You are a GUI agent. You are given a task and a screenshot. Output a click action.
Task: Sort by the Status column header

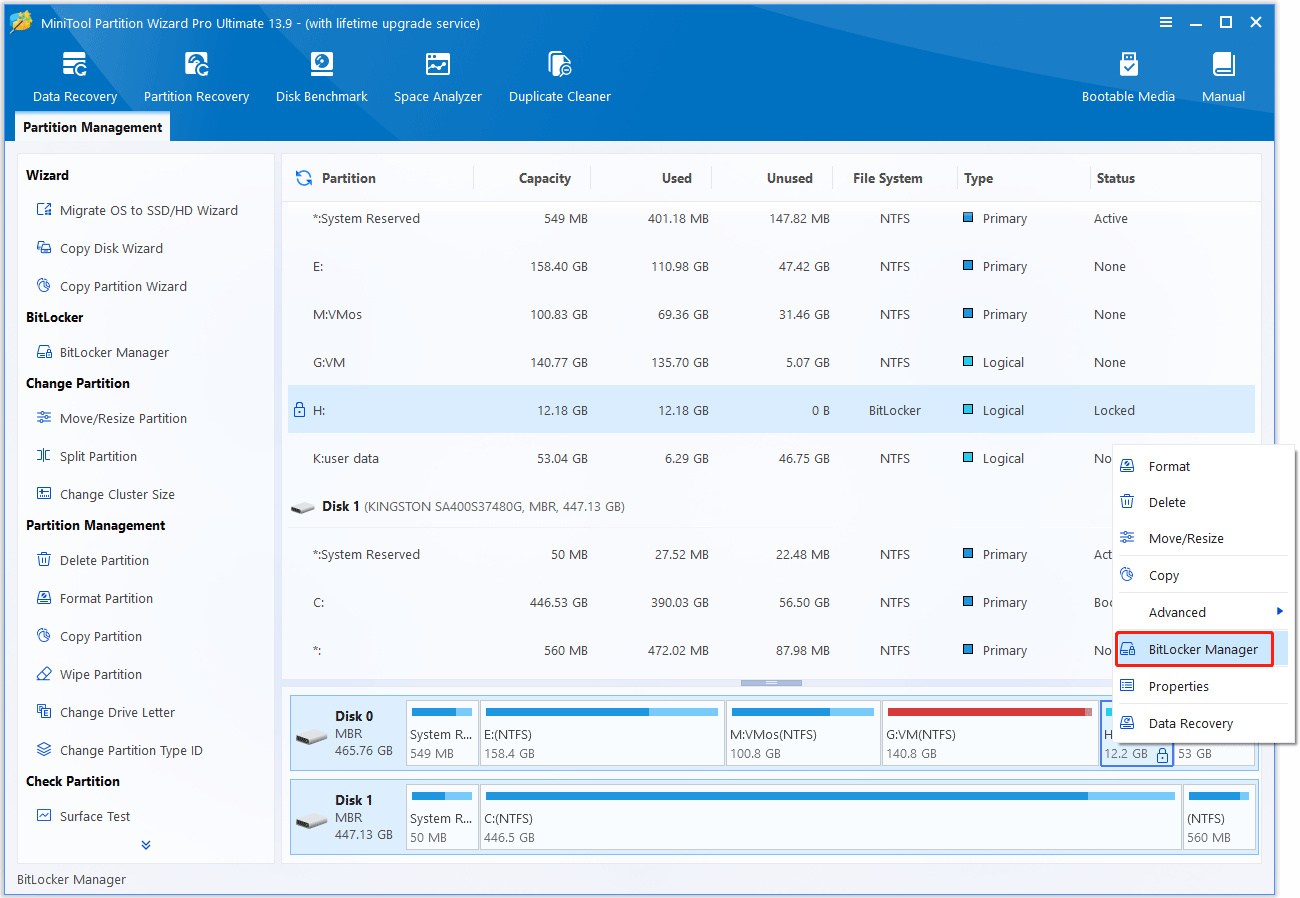(x=1116, y=178)
